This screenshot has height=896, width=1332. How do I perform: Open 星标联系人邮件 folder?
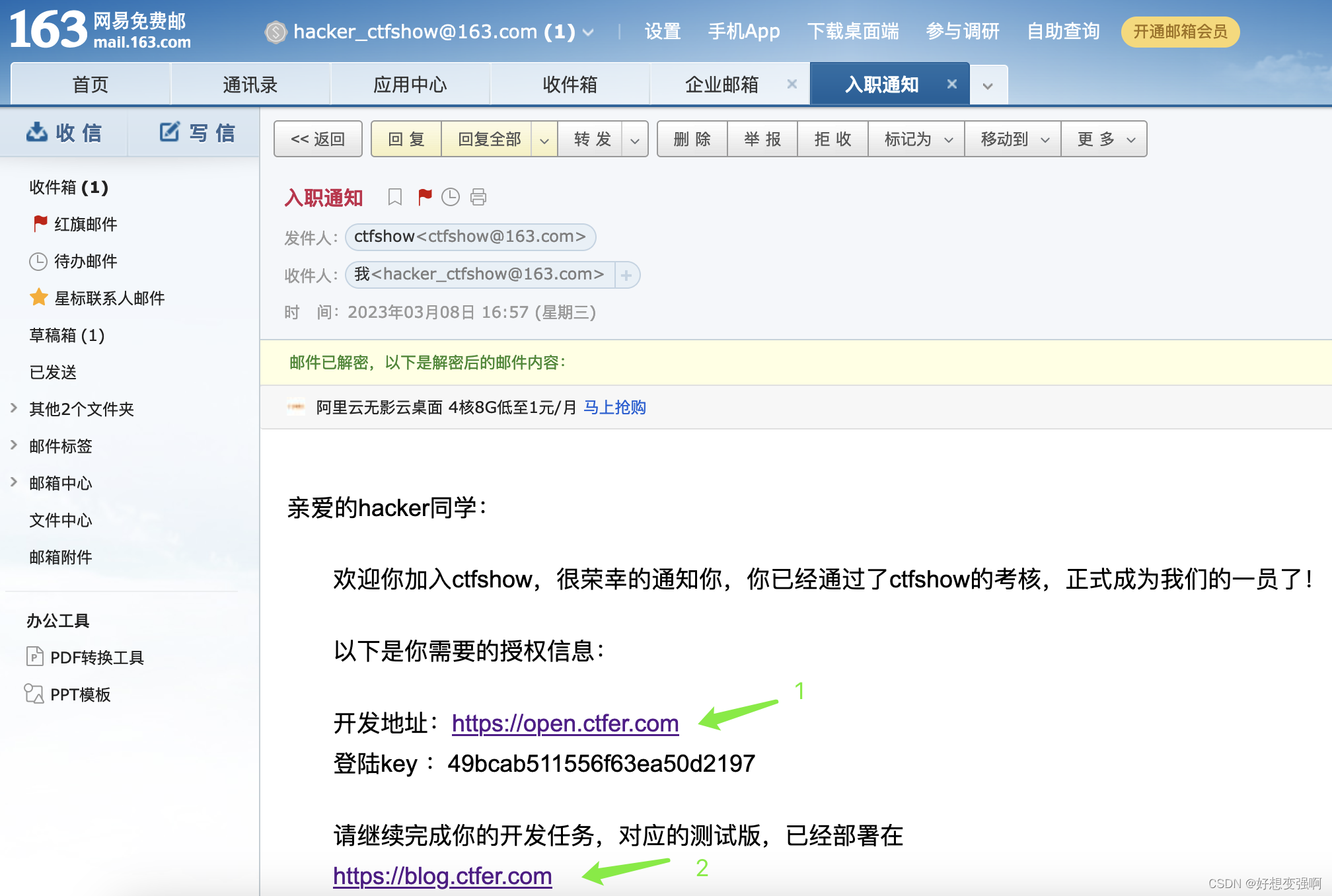(x=109, y=298)
